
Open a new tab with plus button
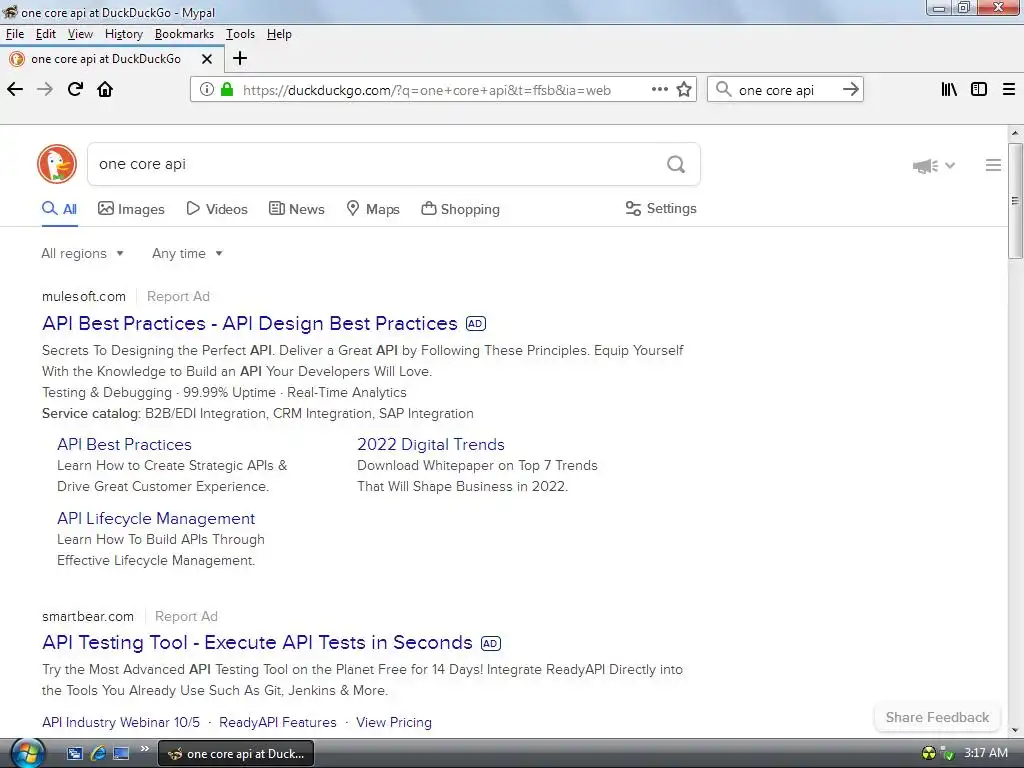pyautogui.click(x=240, y=58)
